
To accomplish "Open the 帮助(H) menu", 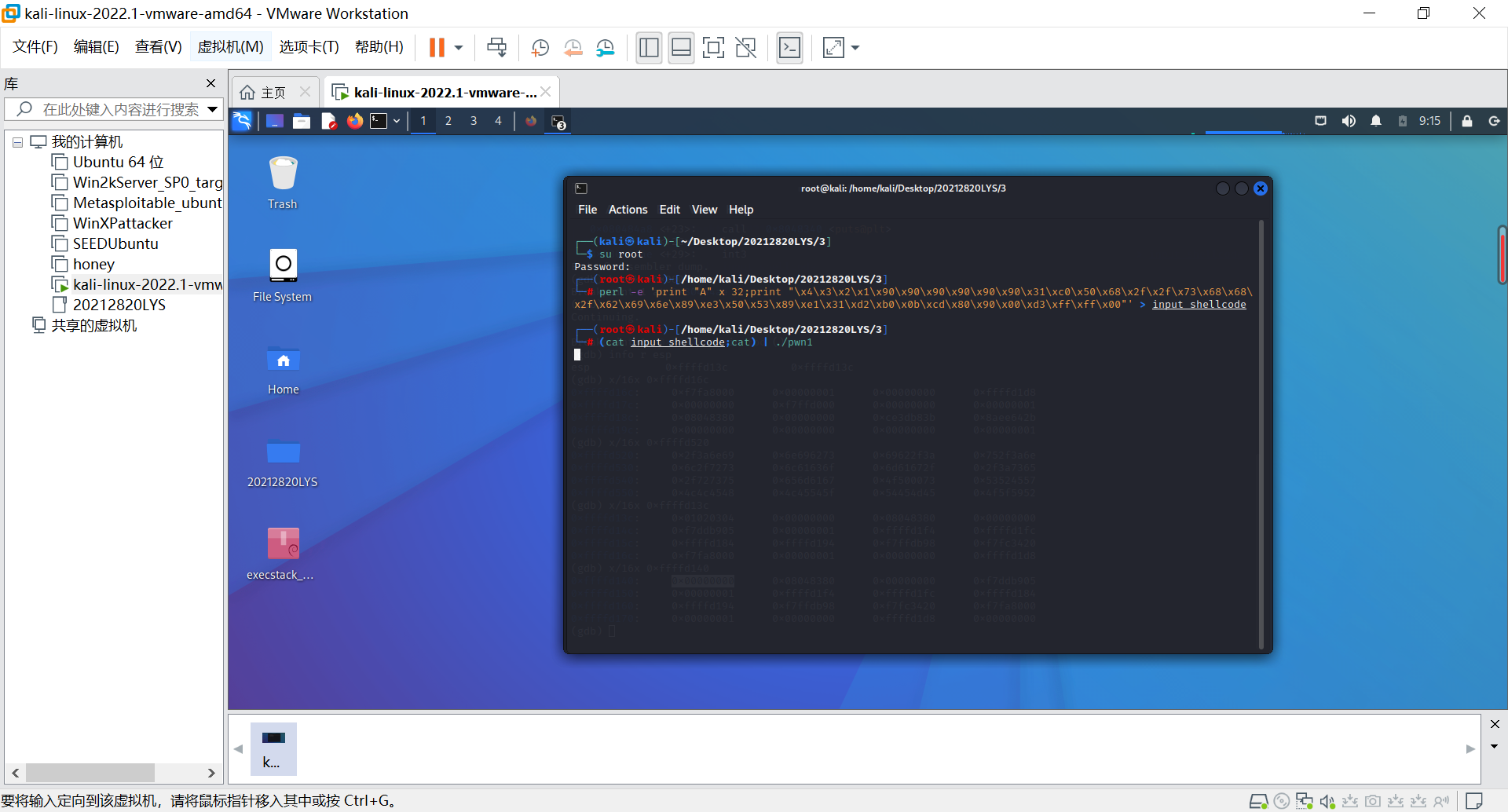I will [379, 47].
